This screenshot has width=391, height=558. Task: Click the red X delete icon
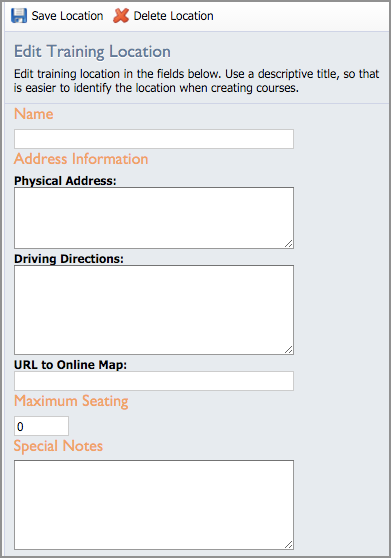click(121, 16)
